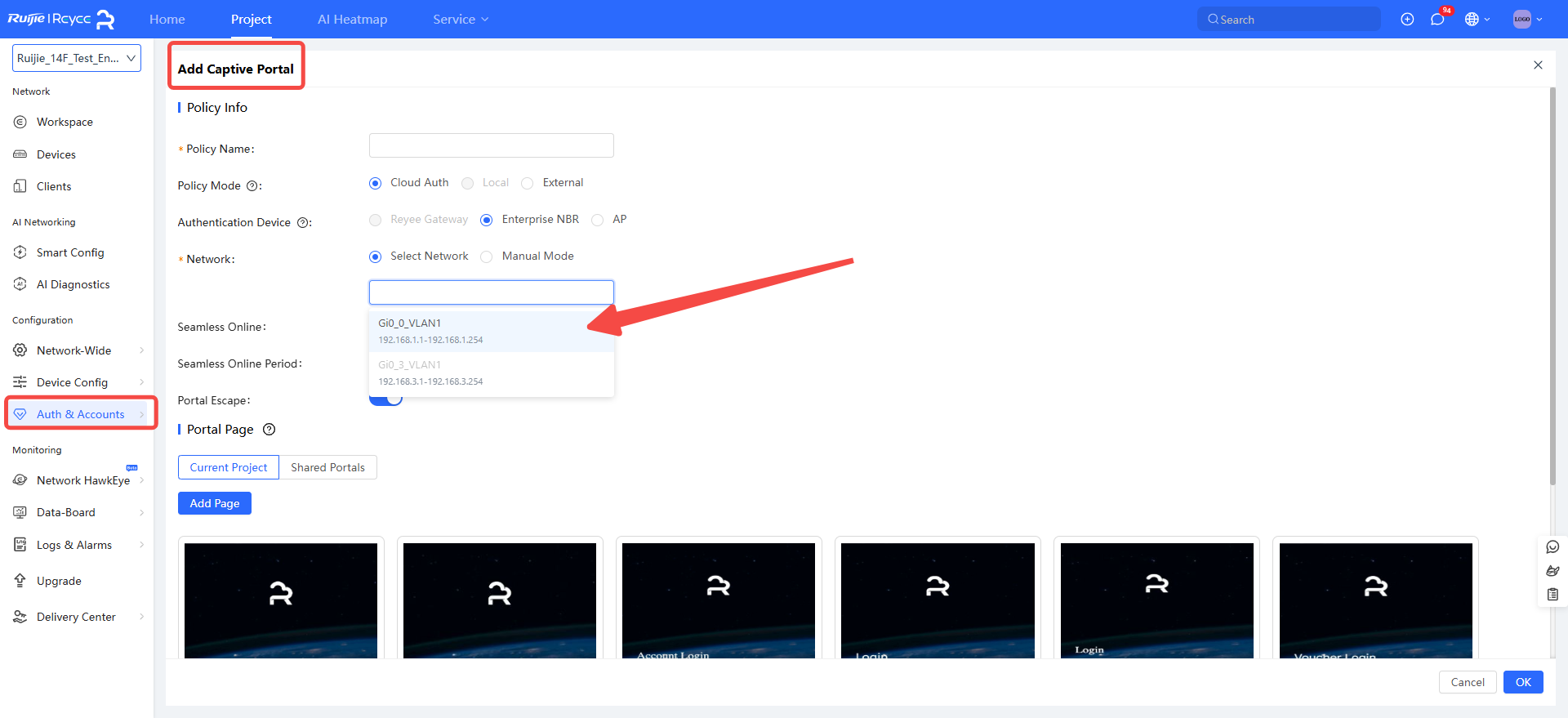Screen dimensions: 1568x718
Task: Click the clipboard floating icon on right edge
Action: click(1552, 595)
